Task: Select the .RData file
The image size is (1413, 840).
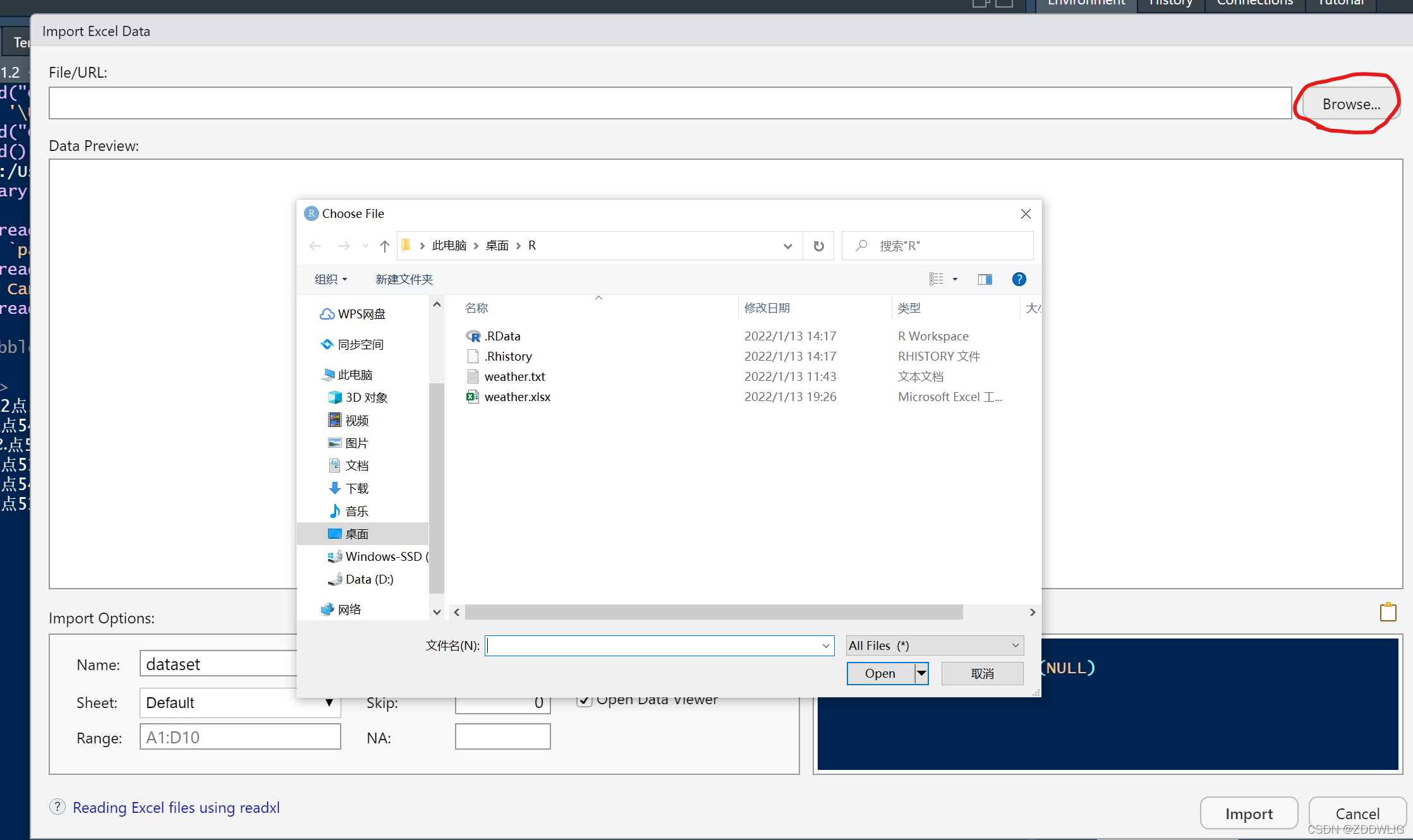Action: click(493, 336)
